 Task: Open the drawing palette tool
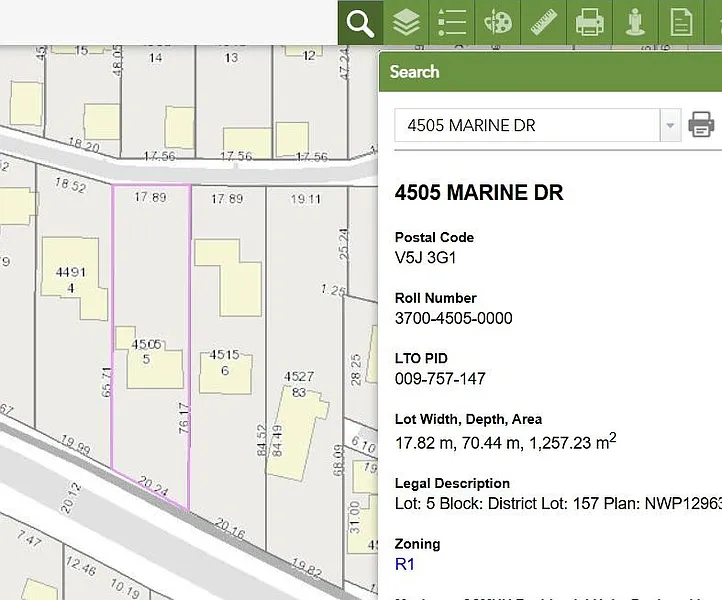[x=498, y=22]
